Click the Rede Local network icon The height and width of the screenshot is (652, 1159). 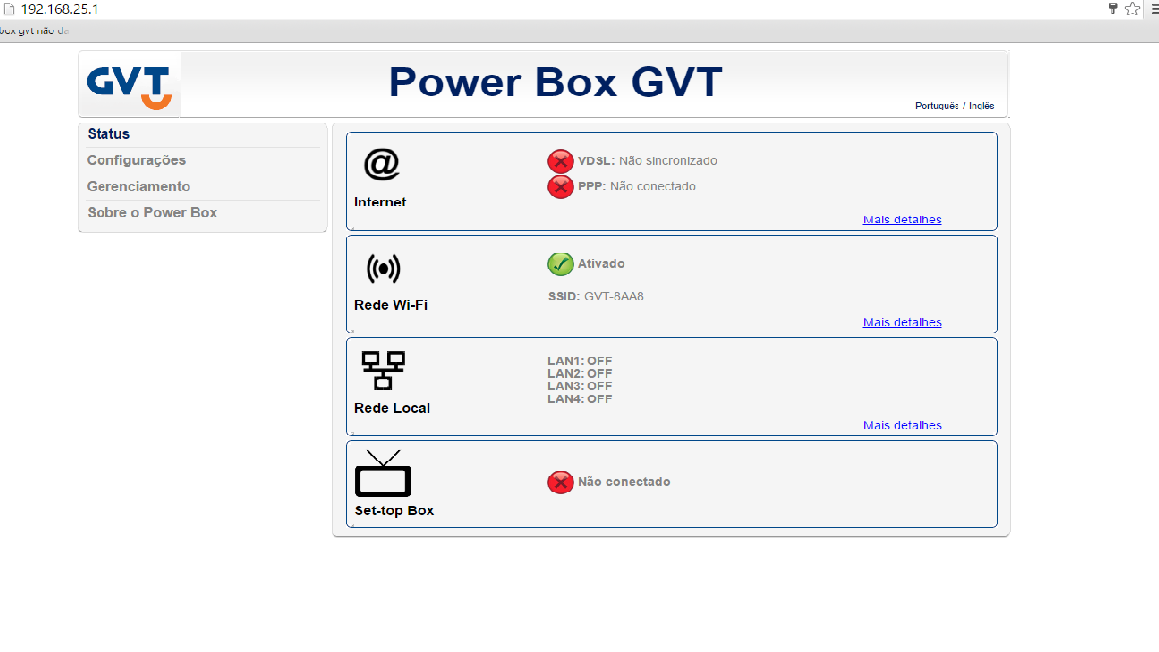(x=383, y=370)
